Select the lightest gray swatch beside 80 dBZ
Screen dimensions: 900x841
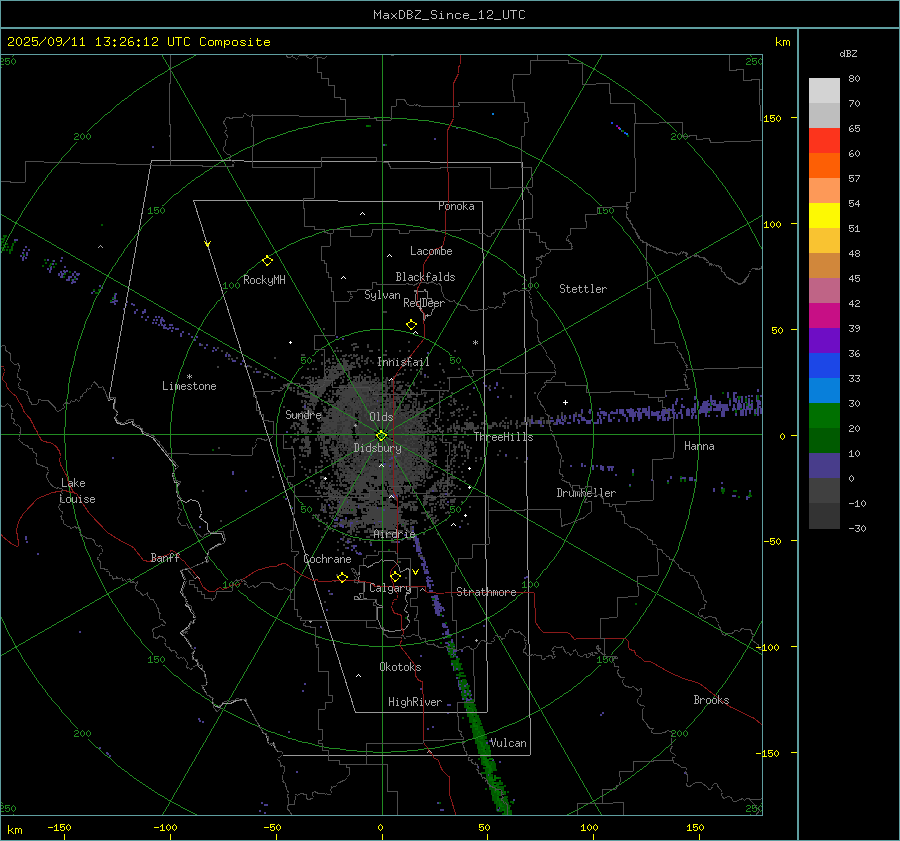[x=824, y=91]
